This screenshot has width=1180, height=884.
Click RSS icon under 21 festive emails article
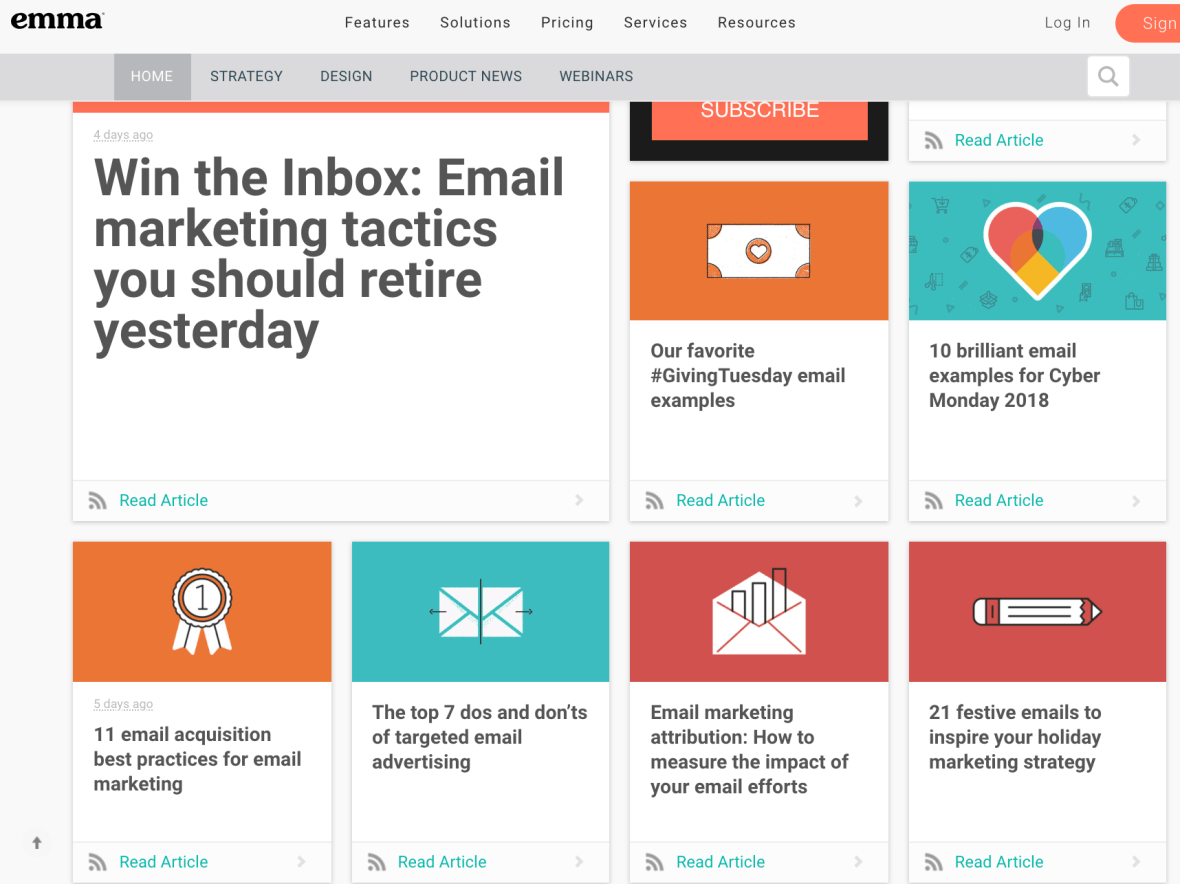coord(933,862)
